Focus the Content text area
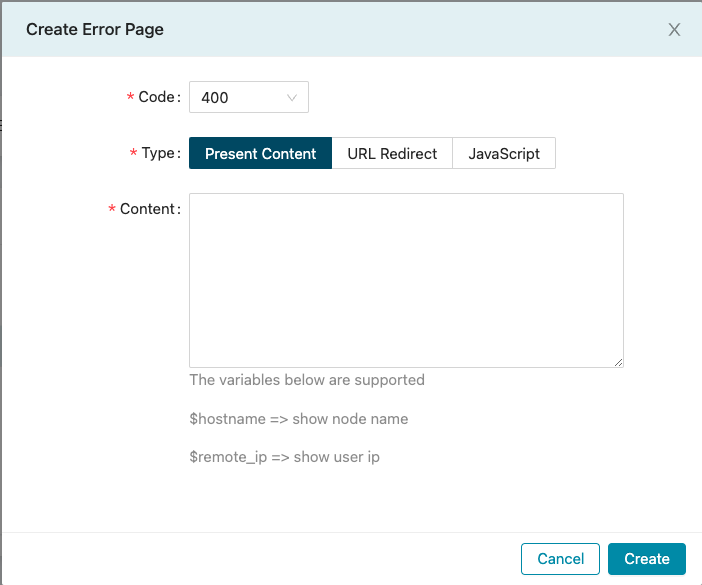The image size is (702, 585). 406,280
